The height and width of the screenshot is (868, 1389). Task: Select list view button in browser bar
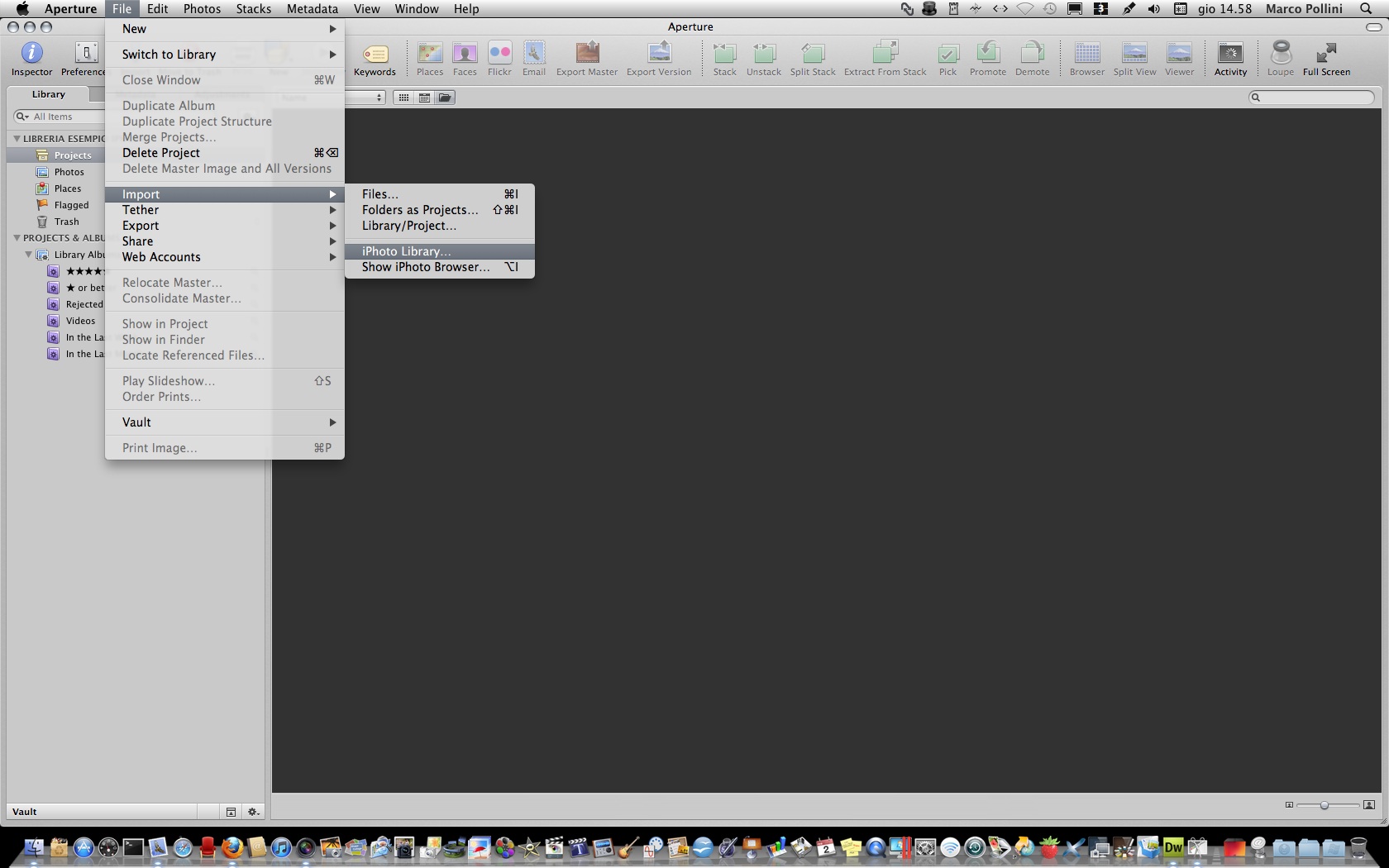[424, 98]
